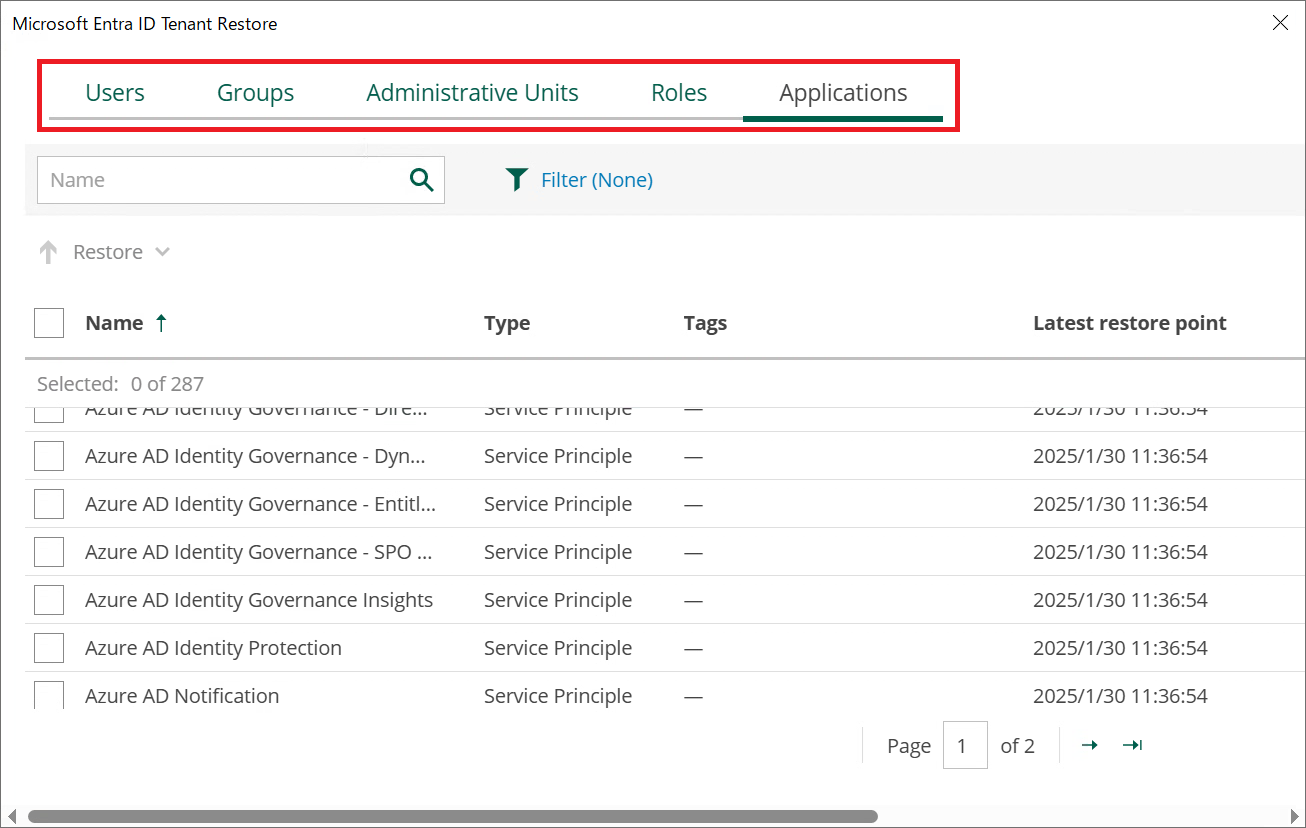Click restore date in Identity Protection row
This screenshot has height=828, width=1306.
click(1120, 648)
